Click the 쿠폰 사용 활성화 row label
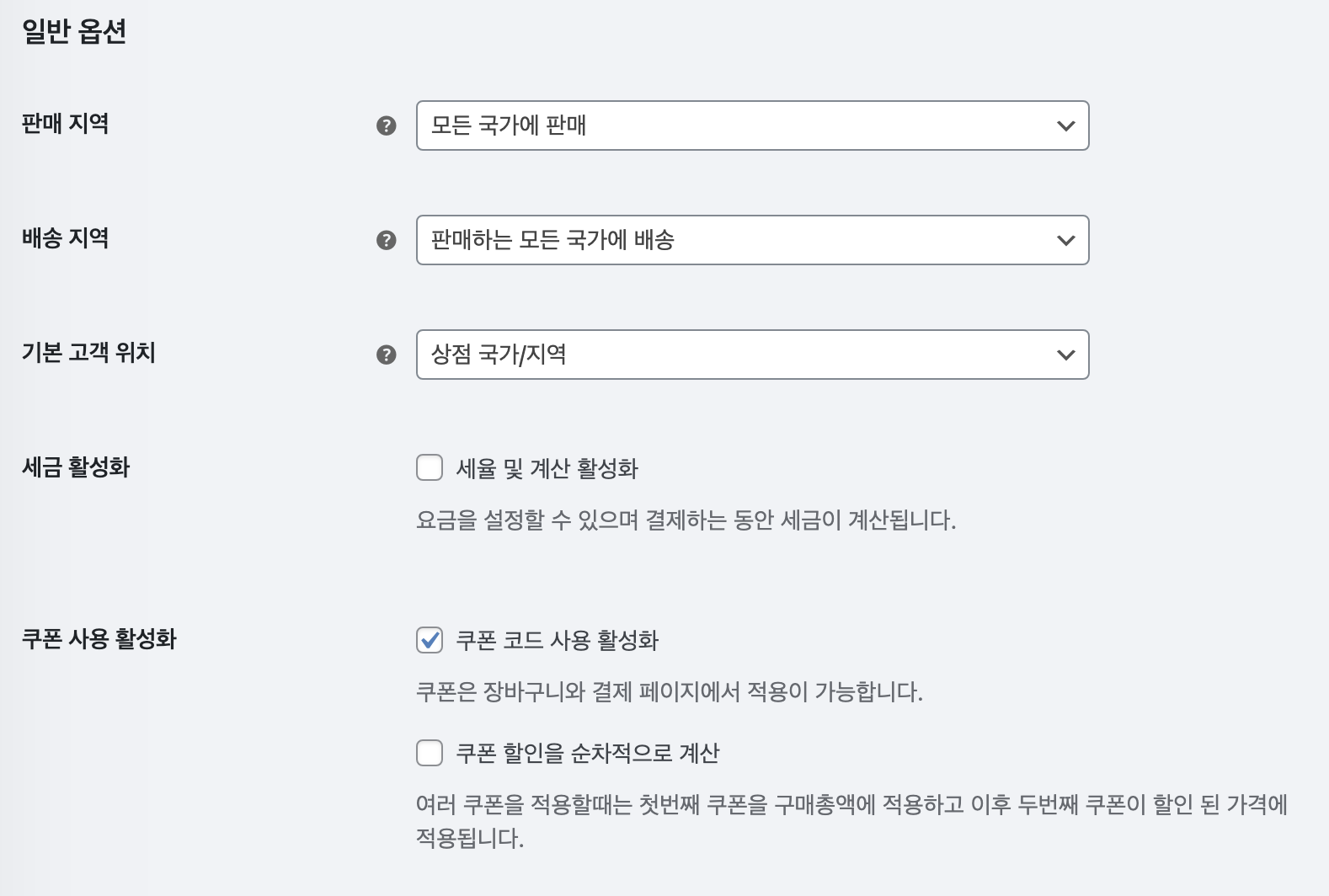This screenshot has height=896, width=1329. point(99,639)
